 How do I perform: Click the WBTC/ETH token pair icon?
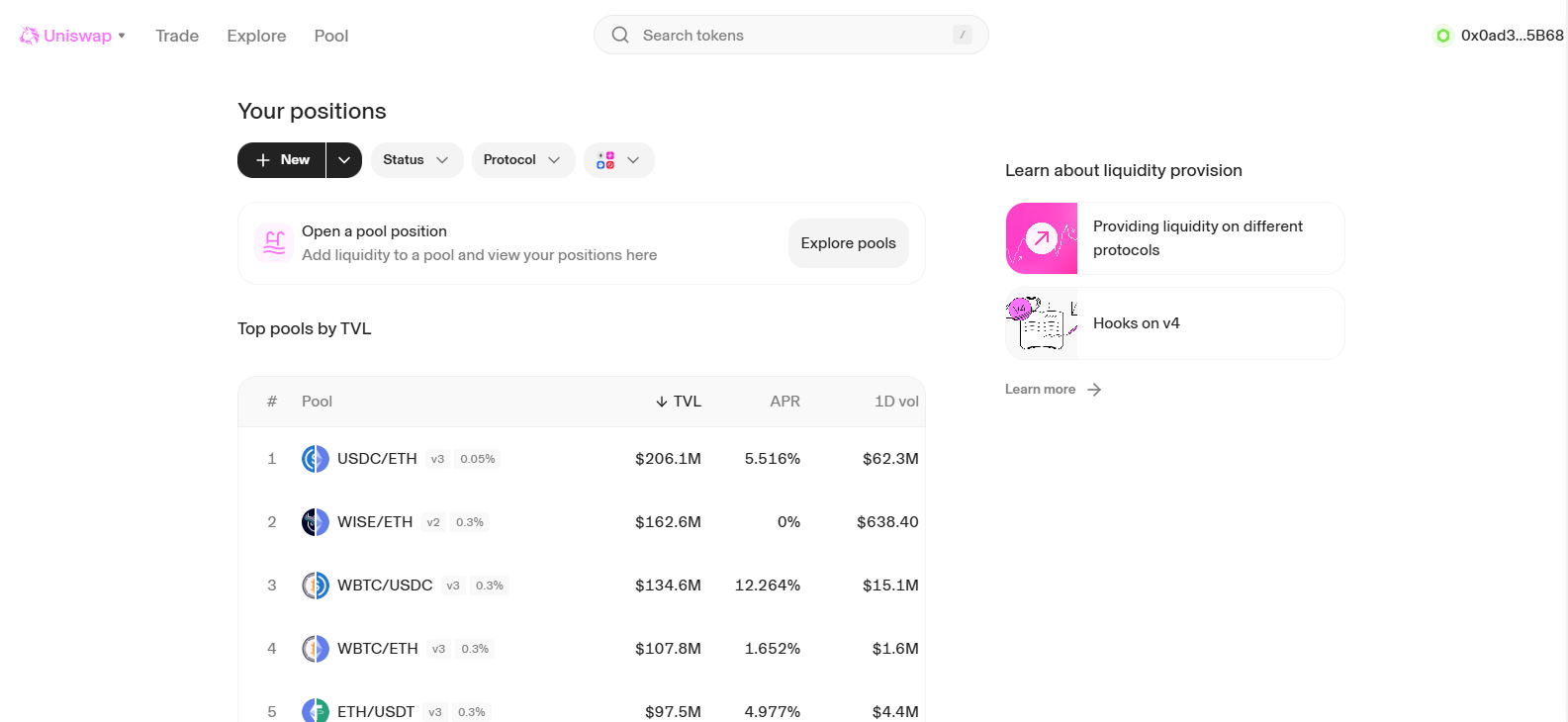click(316, 649)
